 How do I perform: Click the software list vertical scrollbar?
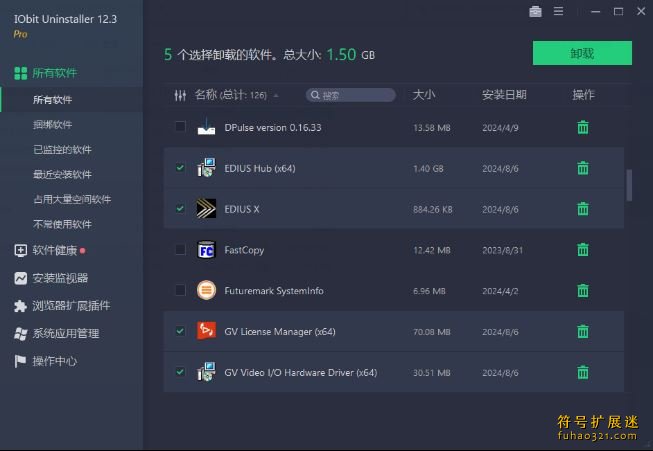(629, 185)
